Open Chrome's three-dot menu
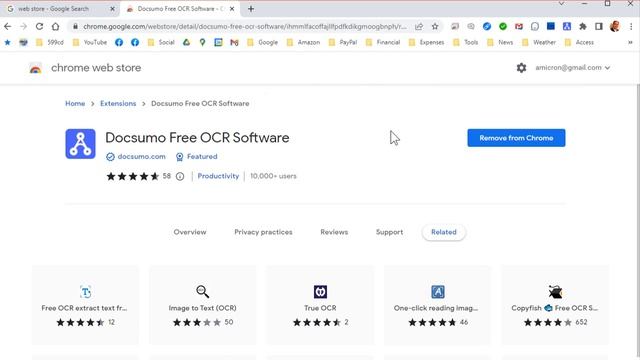Screen dimensions: 640x360 pos(631,27)
